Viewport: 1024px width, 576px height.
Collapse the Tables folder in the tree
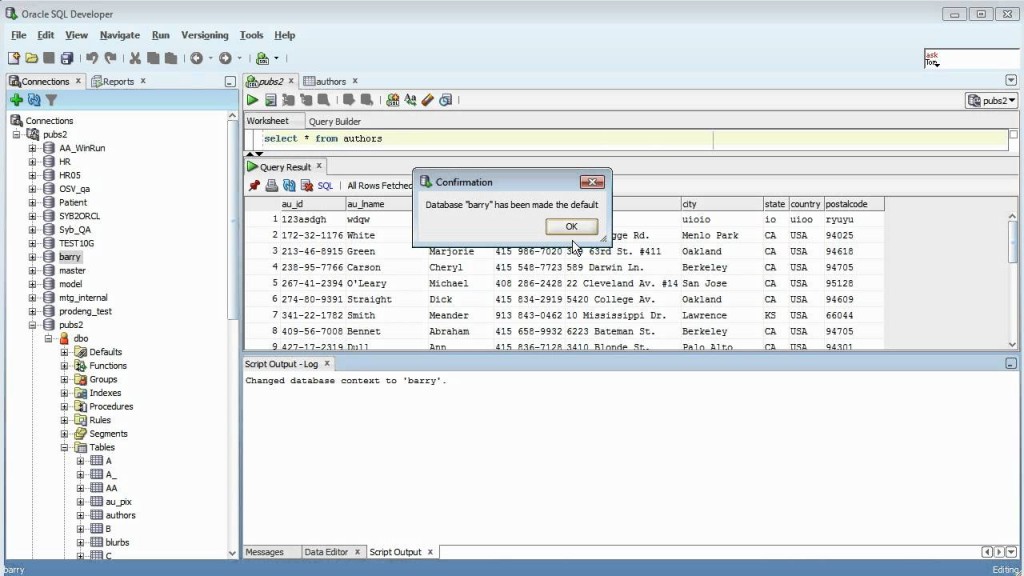coord(66,448)
